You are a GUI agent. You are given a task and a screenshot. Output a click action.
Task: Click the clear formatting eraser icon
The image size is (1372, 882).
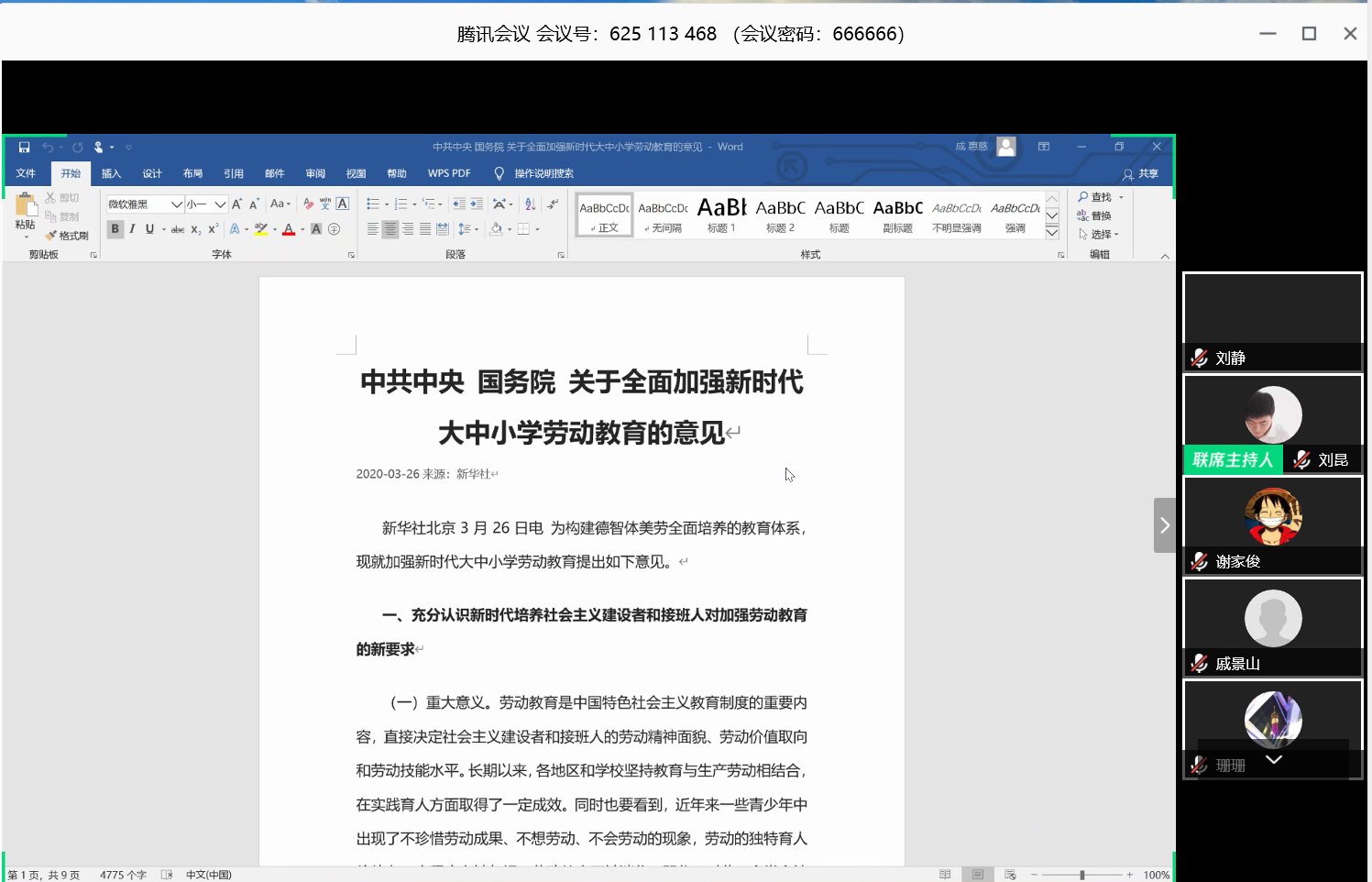309,204
